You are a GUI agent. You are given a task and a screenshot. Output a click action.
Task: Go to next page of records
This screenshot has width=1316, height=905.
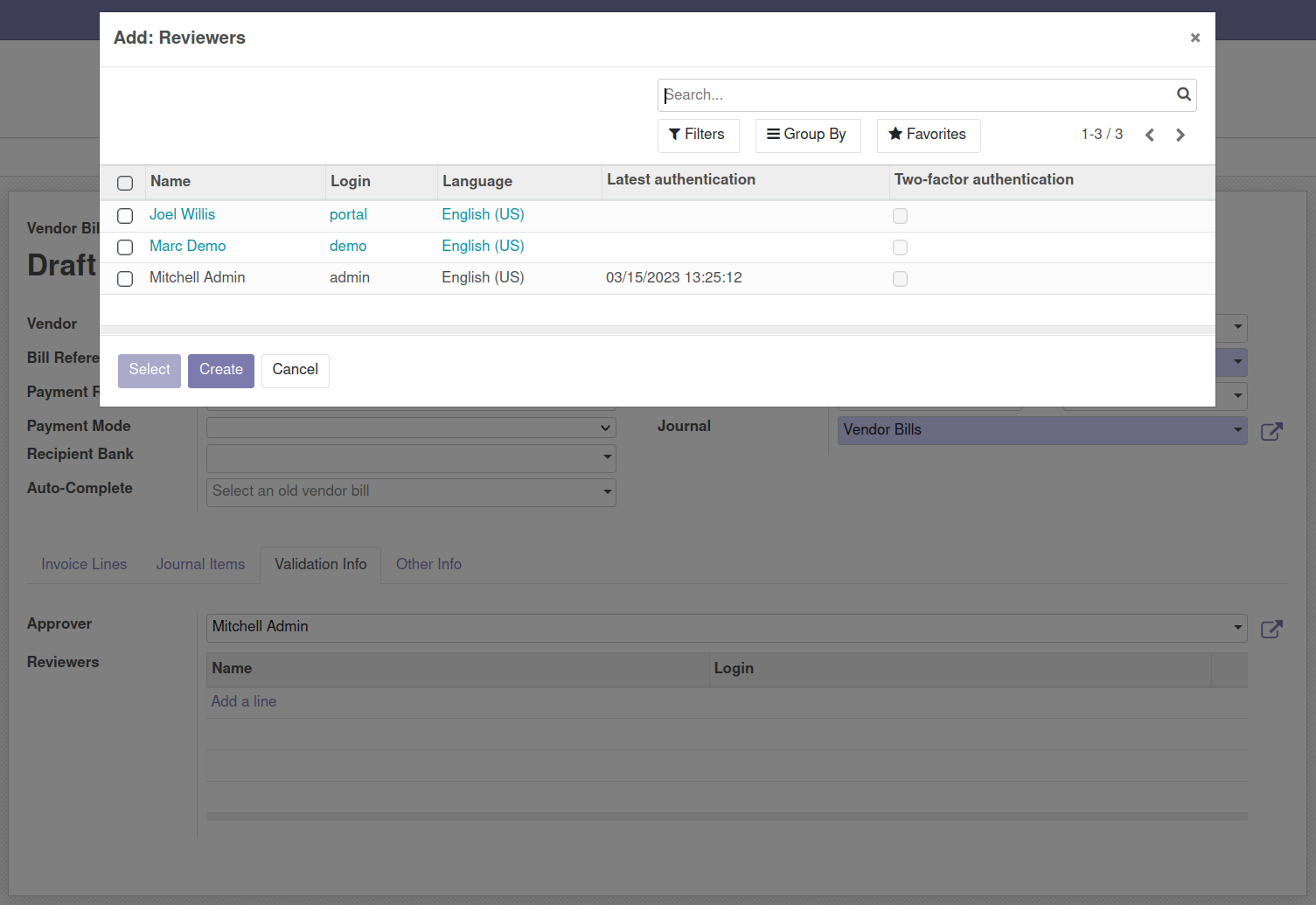tap(1180, 135)
